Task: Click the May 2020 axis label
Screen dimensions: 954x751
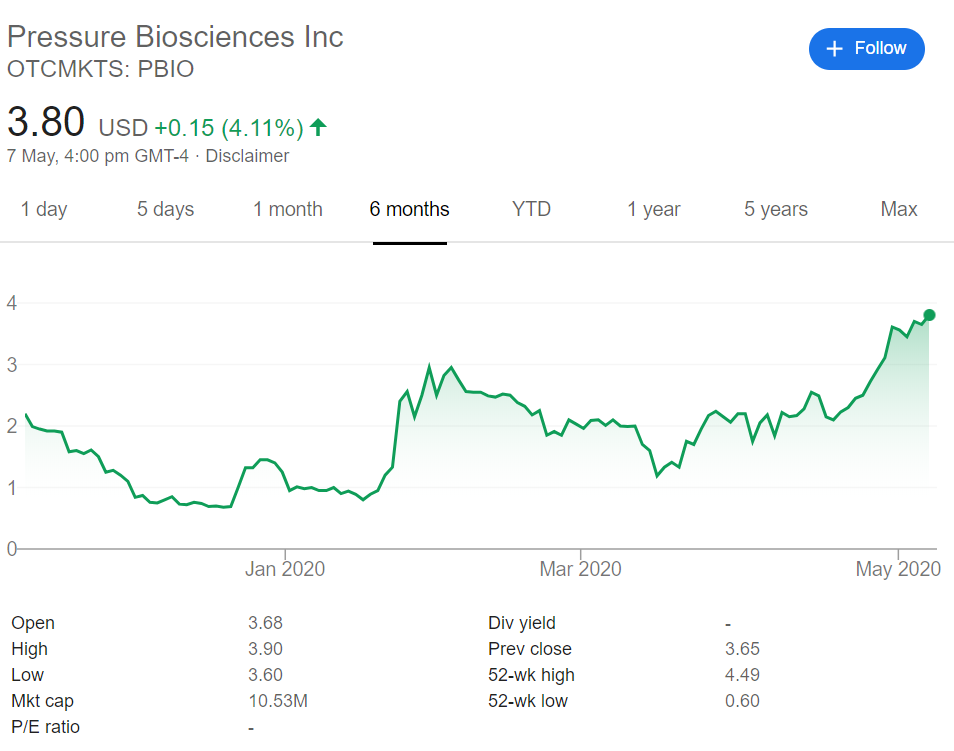Action: point(898,569)
